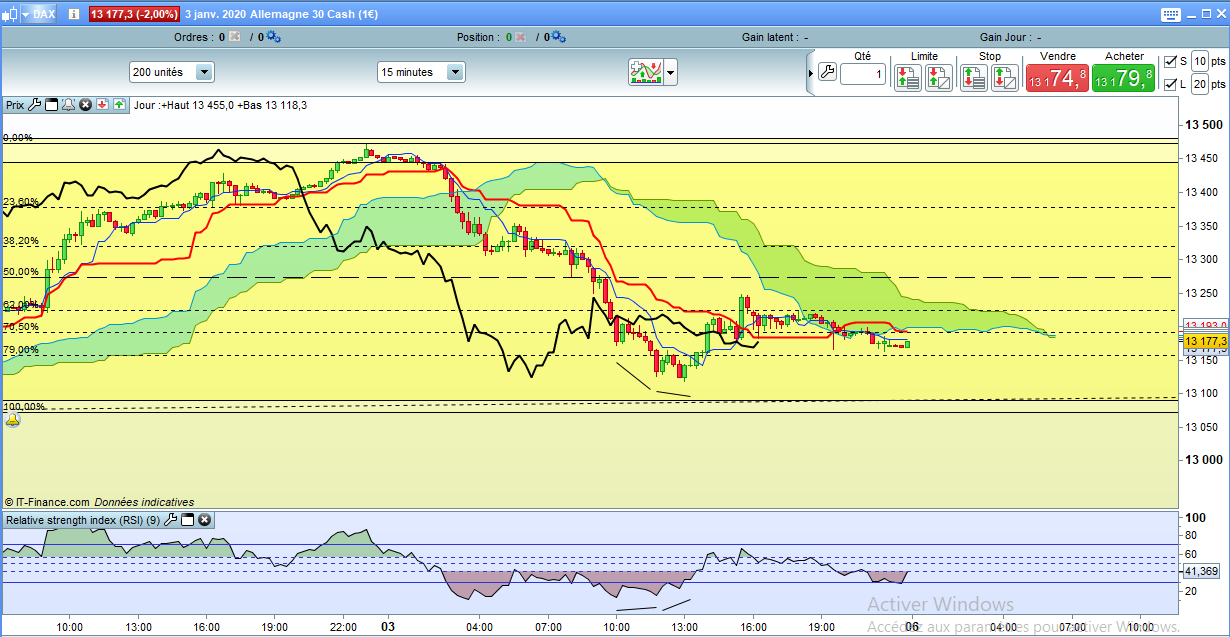Screen dimensions: 1230x637
Task: Click the first Limite order icon
Action: [x=908, y=77]
